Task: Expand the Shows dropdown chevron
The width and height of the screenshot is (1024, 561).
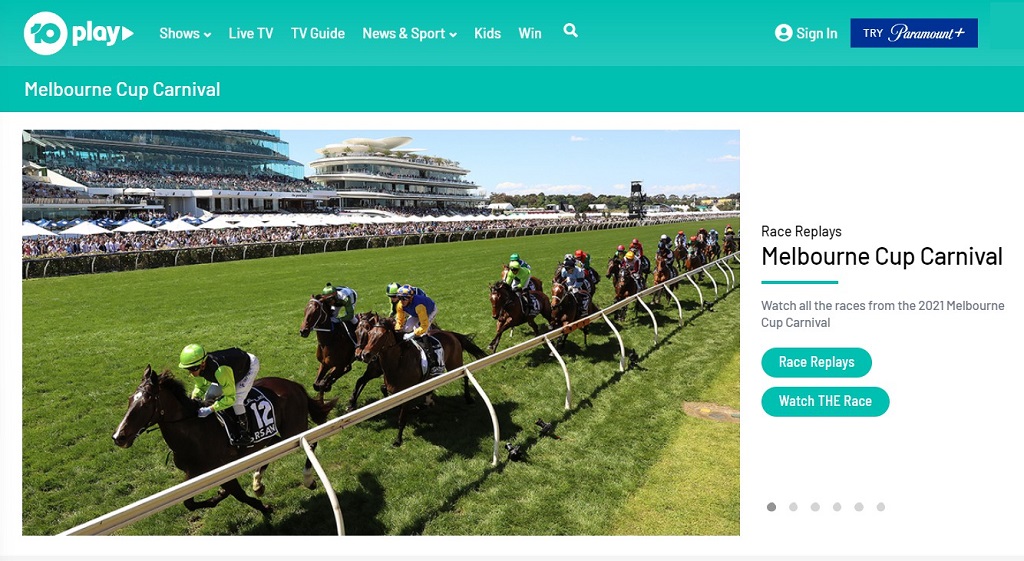Action: point(207,35)
